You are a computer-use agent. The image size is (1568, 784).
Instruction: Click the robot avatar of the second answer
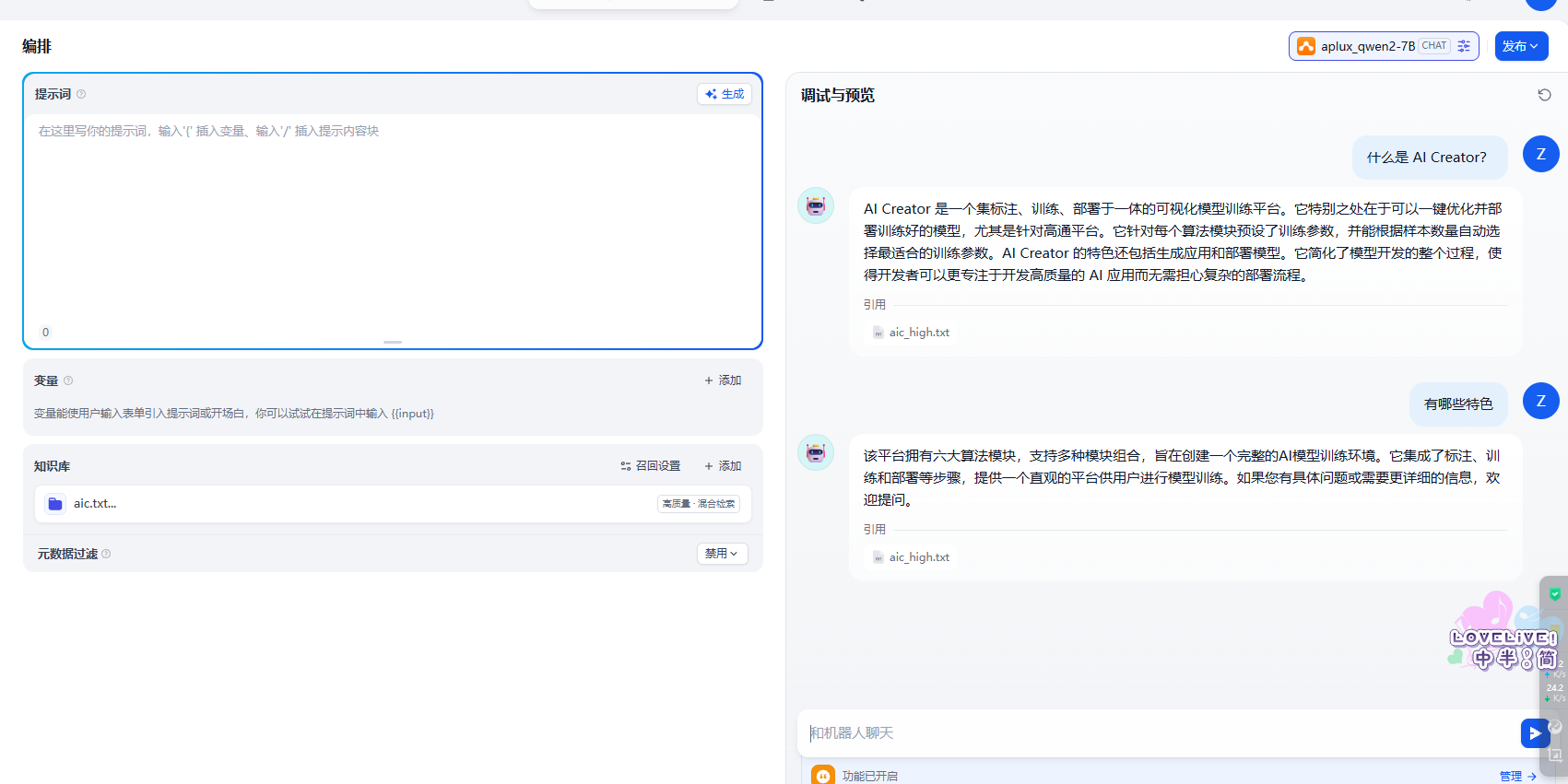[816, 452]
